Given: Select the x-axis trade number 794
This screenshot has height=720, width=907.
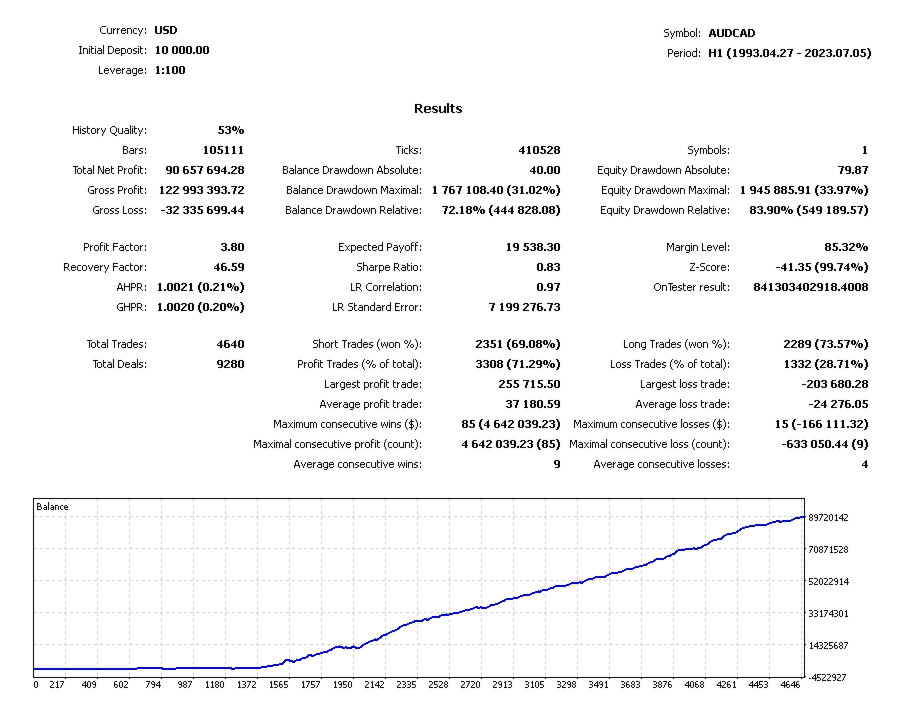Looking at the screenshot, I should 153,685.
